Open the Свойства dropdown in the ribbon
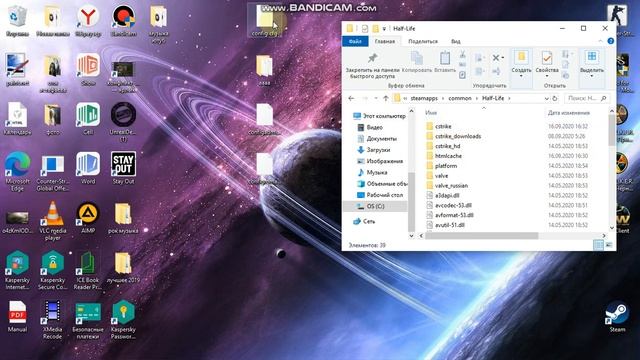 (547, 63)
